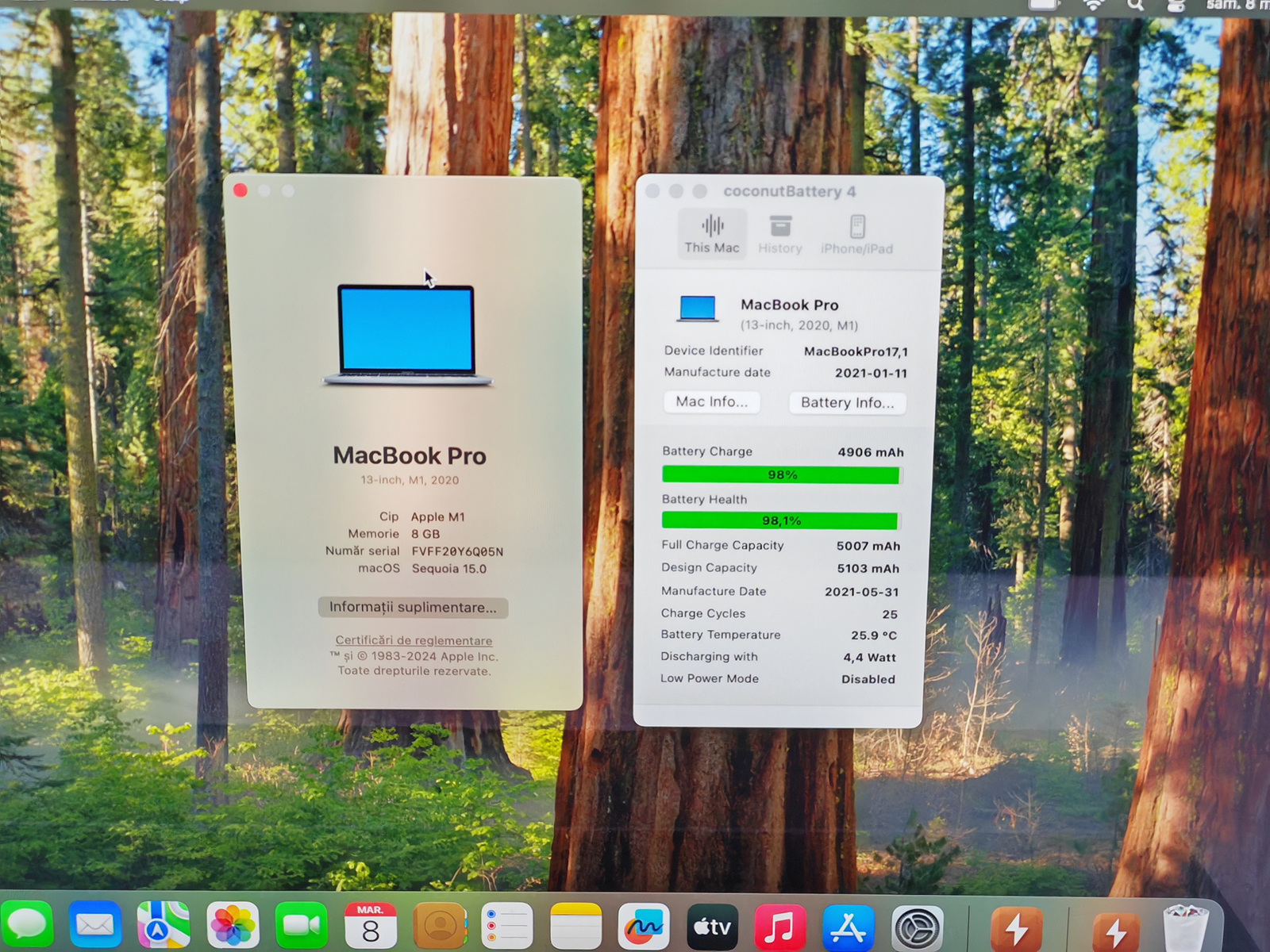
Task: Click the Battery Health 98,1% bar
Action: click(780, 521)
